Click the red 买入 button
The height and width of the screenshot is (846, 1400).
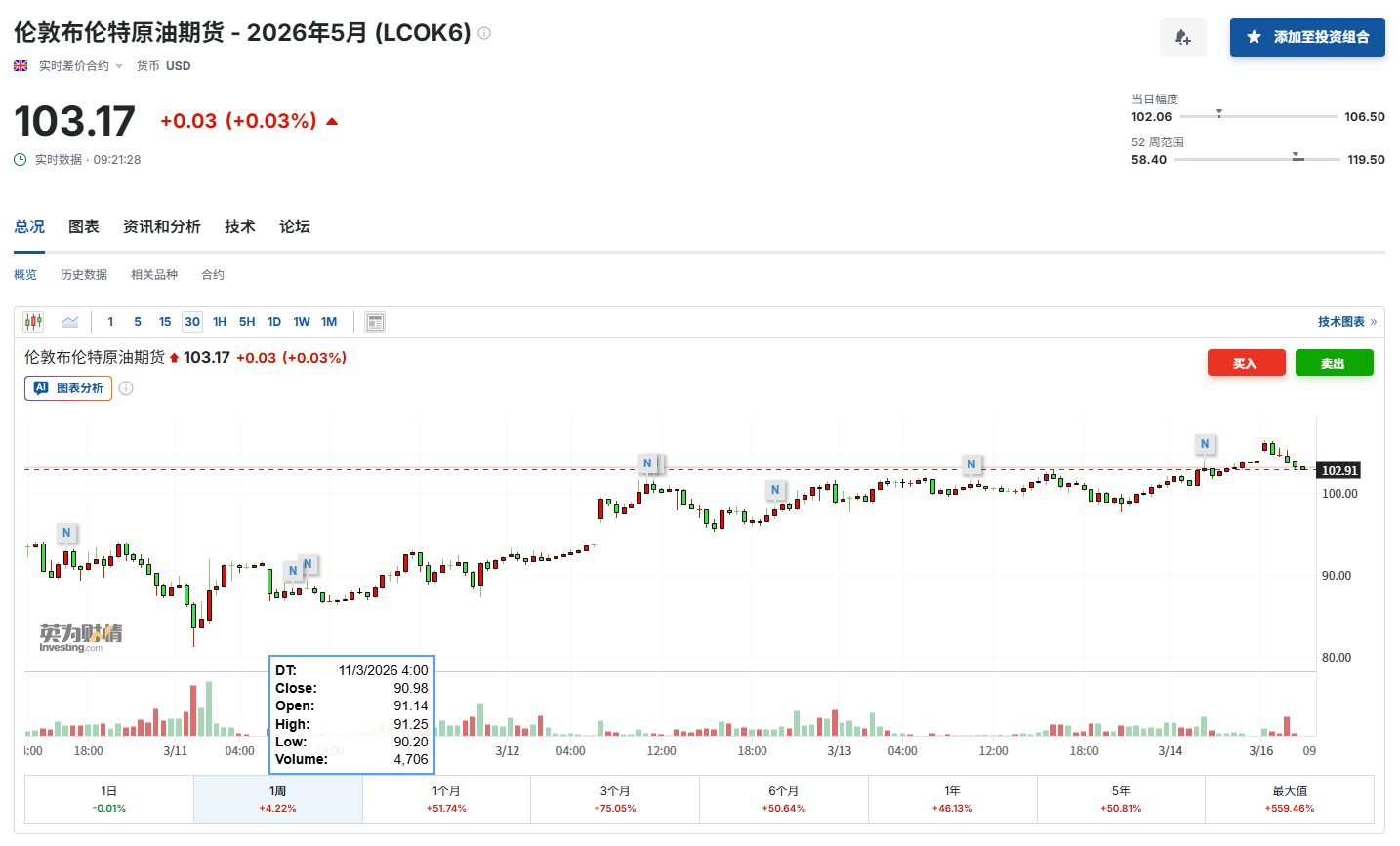(1246, 362)
